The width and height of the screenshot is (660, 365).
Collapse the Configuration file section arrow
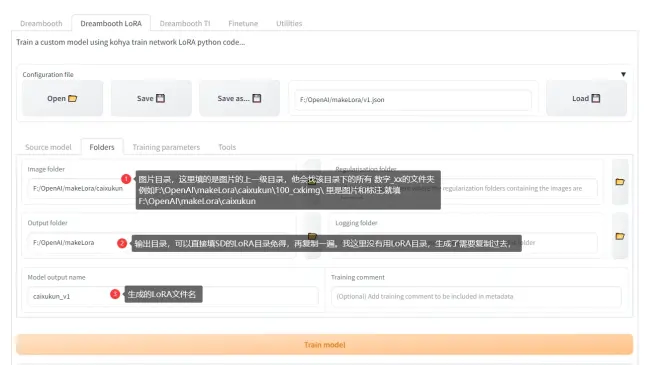click(x=623, y=75)
